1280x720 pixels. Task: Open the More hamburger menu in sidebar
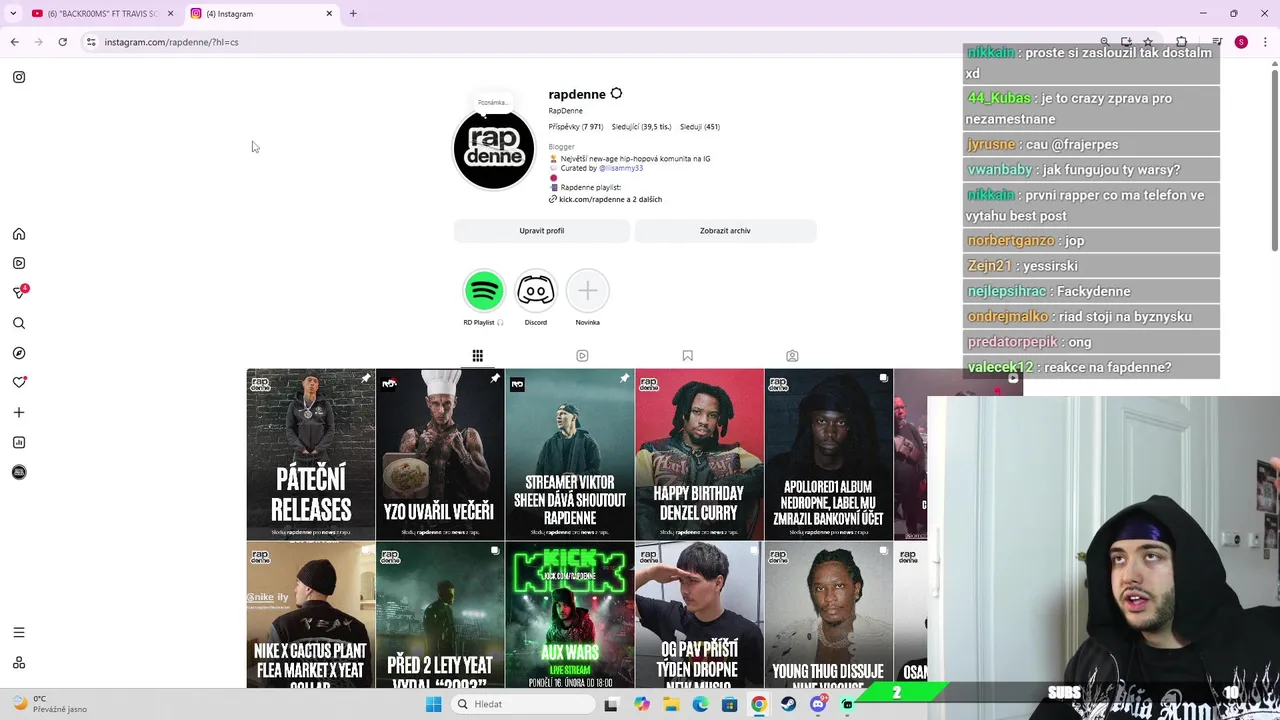19,632
